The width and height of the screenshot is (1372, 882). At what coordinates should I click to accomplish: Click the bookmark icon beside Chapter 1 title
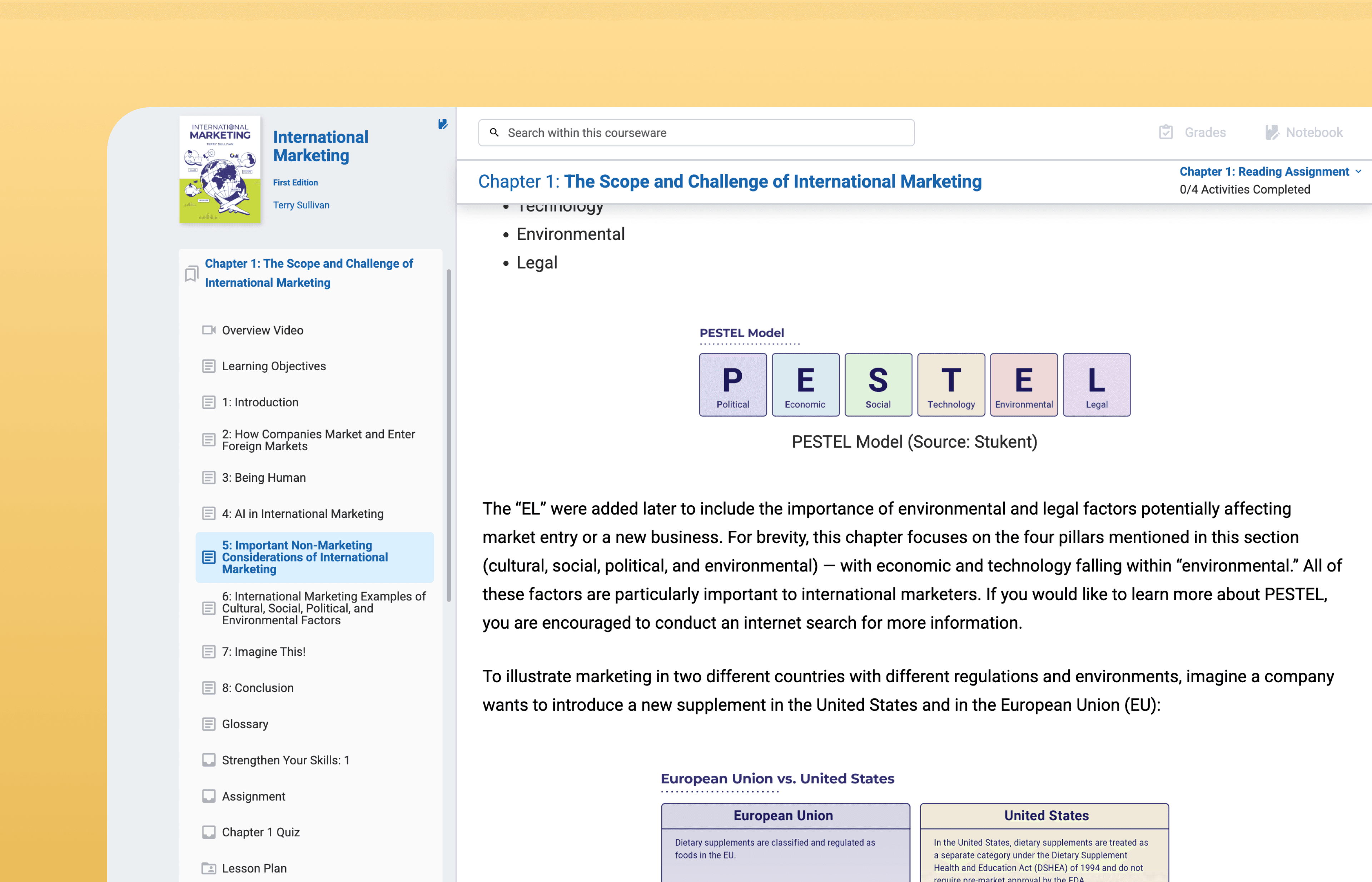[x=191, y=273]
